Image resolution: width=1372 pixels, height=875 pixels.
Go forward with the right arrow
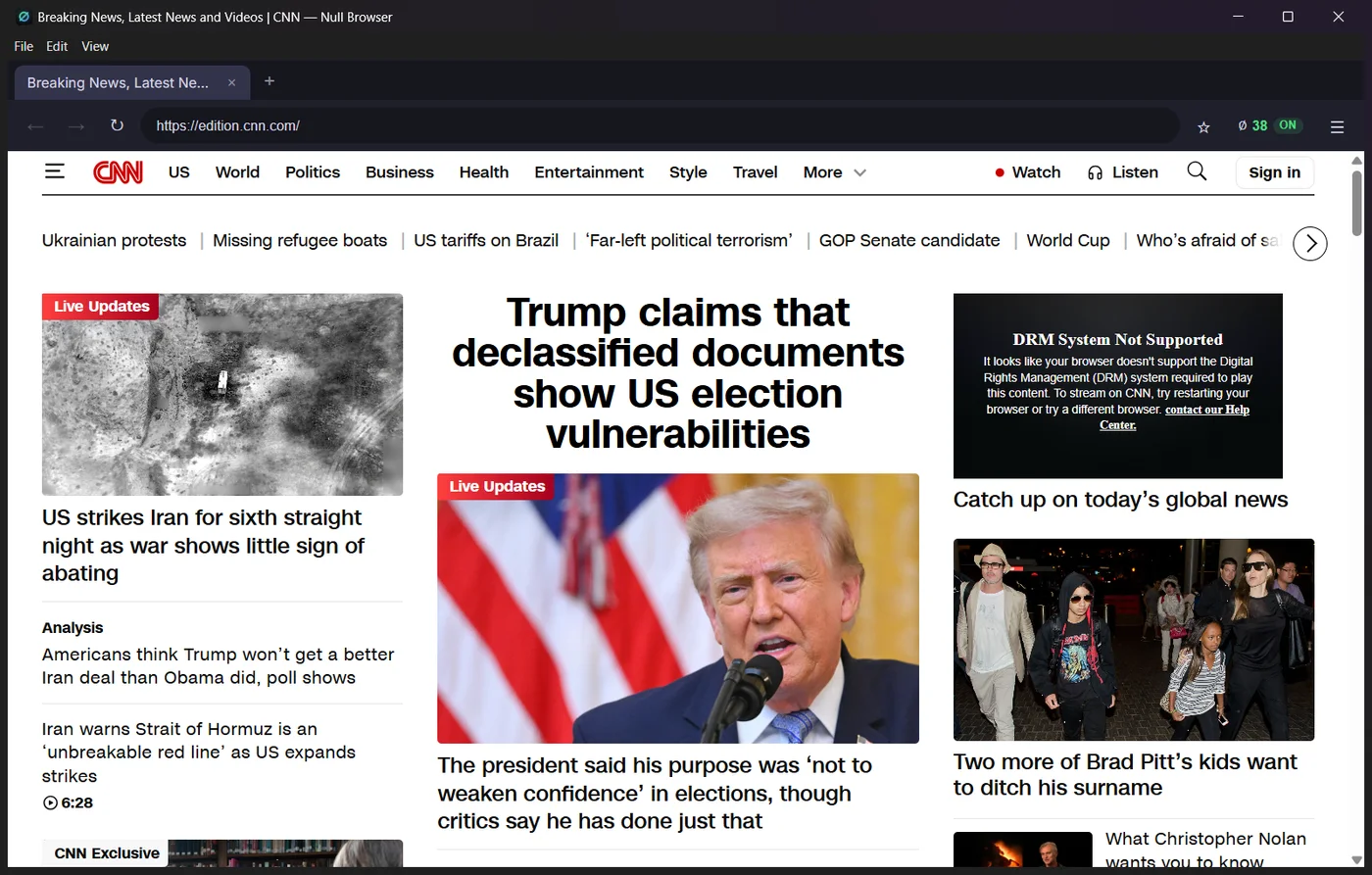point(76,125)
